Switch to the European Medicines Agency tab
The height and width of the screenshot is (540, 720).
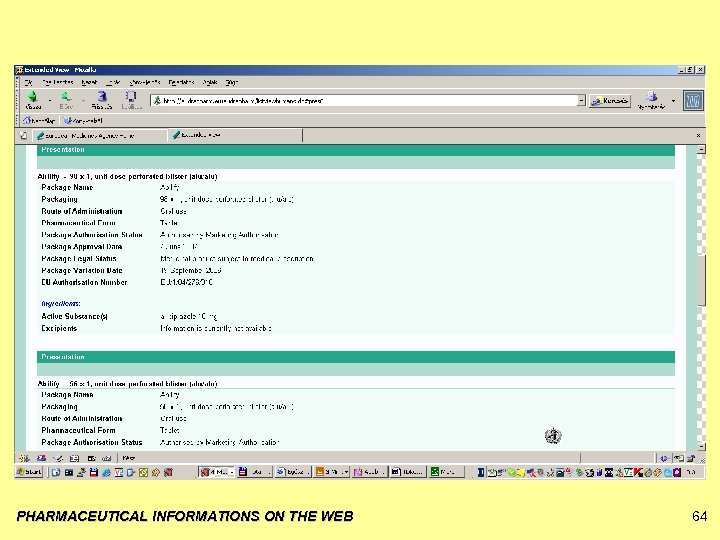[x=99, y=135]
